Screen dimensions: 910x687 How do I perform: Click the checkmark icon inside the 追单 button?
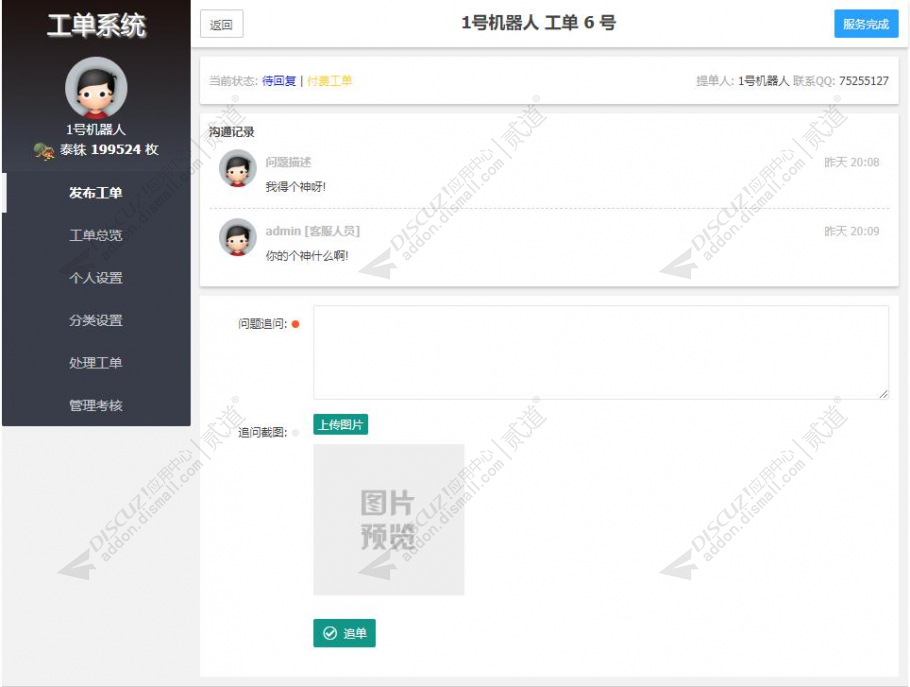point(331,633)
